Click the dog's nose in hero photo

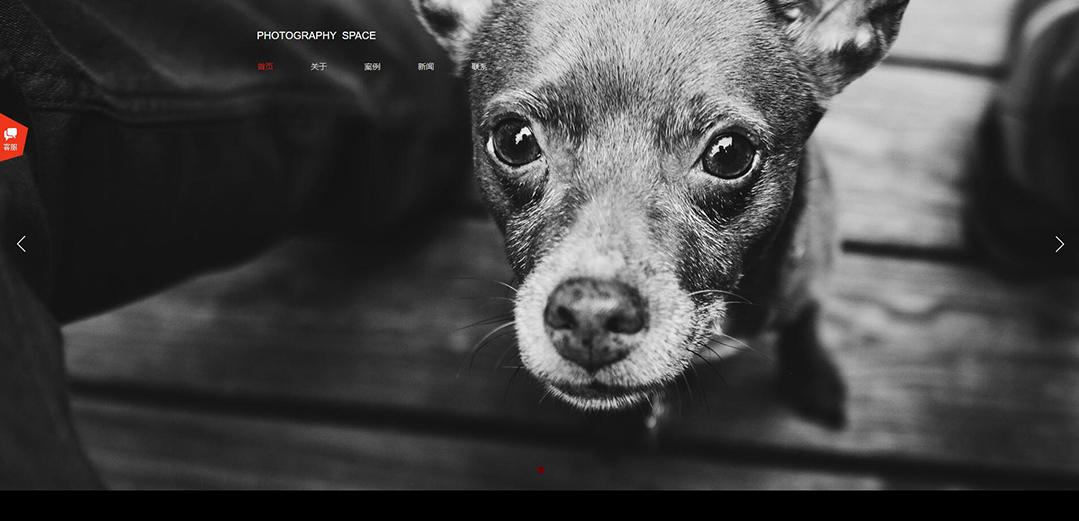[x=594, y=318]
